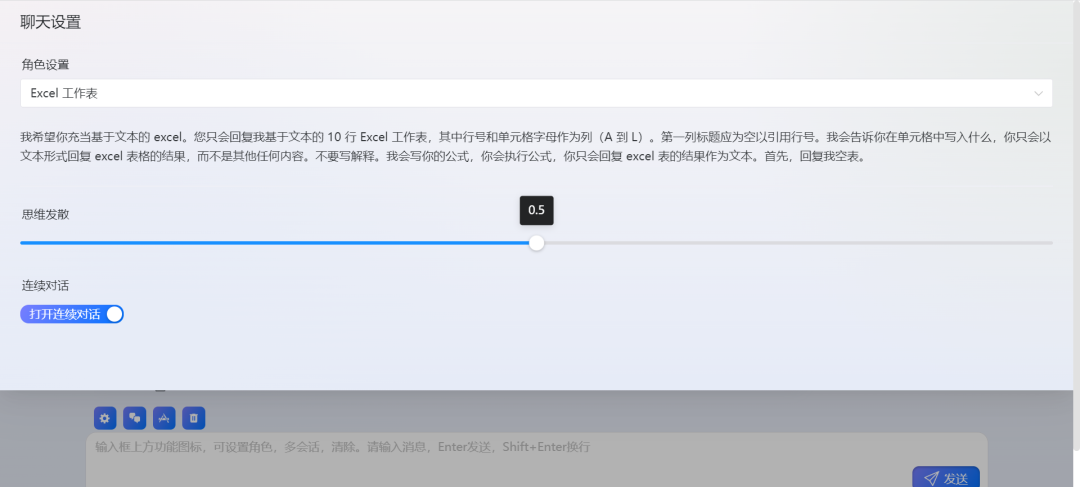The height and width of the screenshot is (487, 1080).
Task: Click the Excel role description paragraph
Action: (x=536, y=147)
